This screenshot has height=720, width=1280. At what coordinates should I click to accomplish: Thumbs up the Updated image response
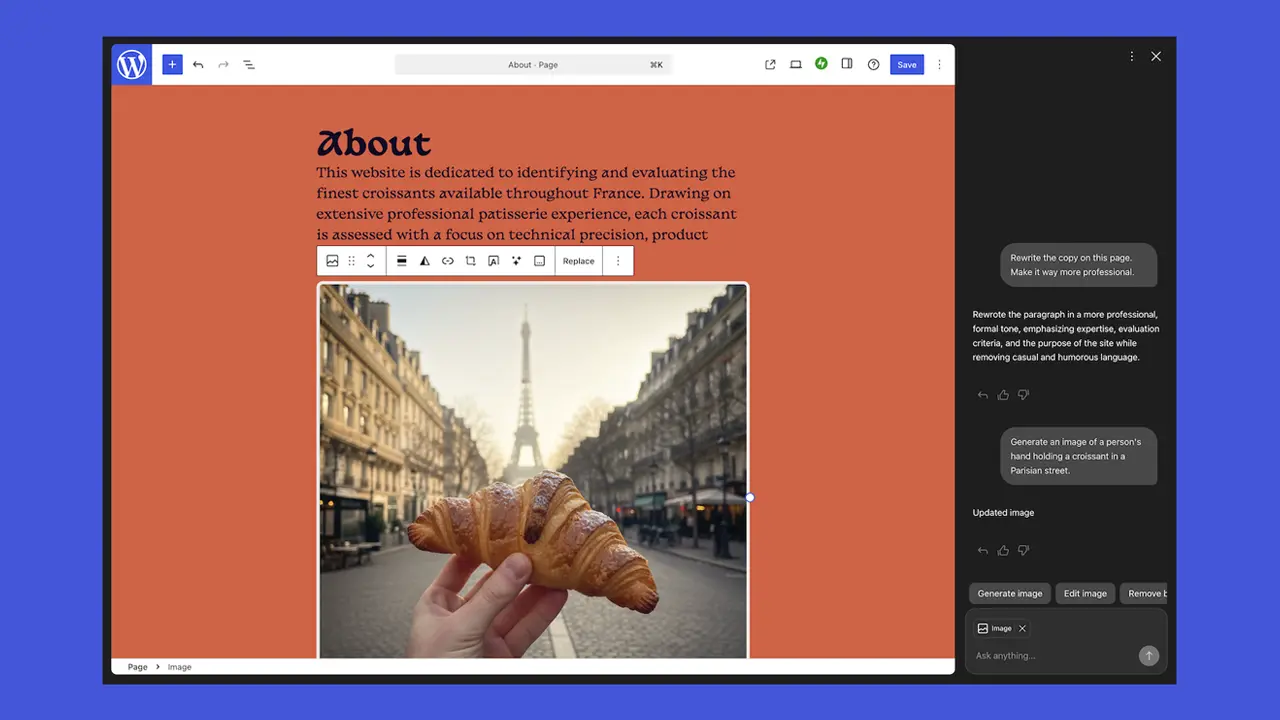pos(1003,550)
